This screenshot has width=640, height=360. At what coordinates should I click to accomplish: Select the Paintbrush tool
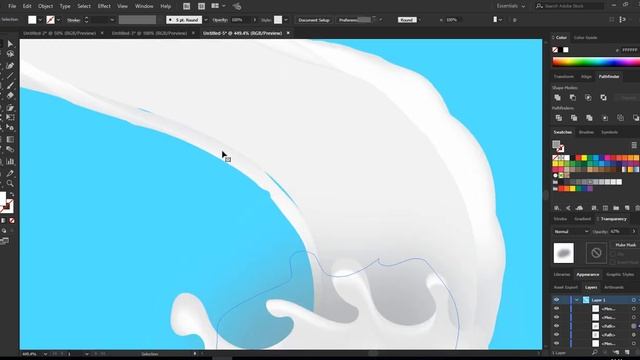[10, 86]
